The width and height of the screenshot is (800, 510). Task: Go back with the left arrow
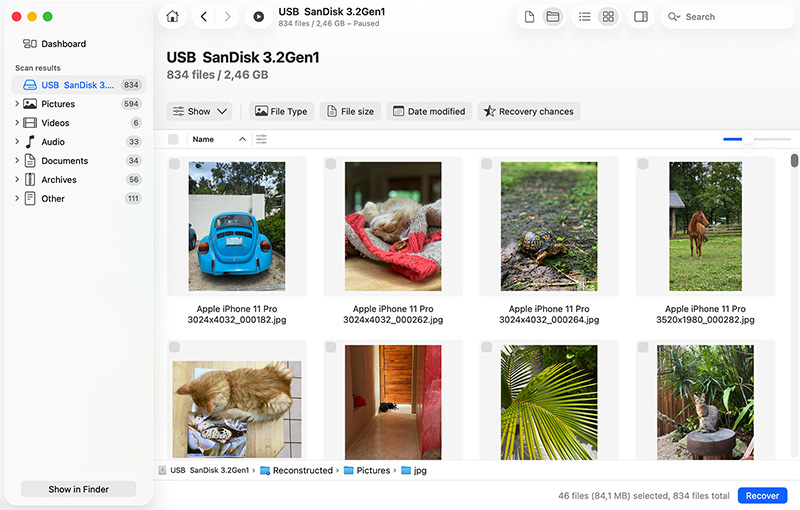point(204,17)
